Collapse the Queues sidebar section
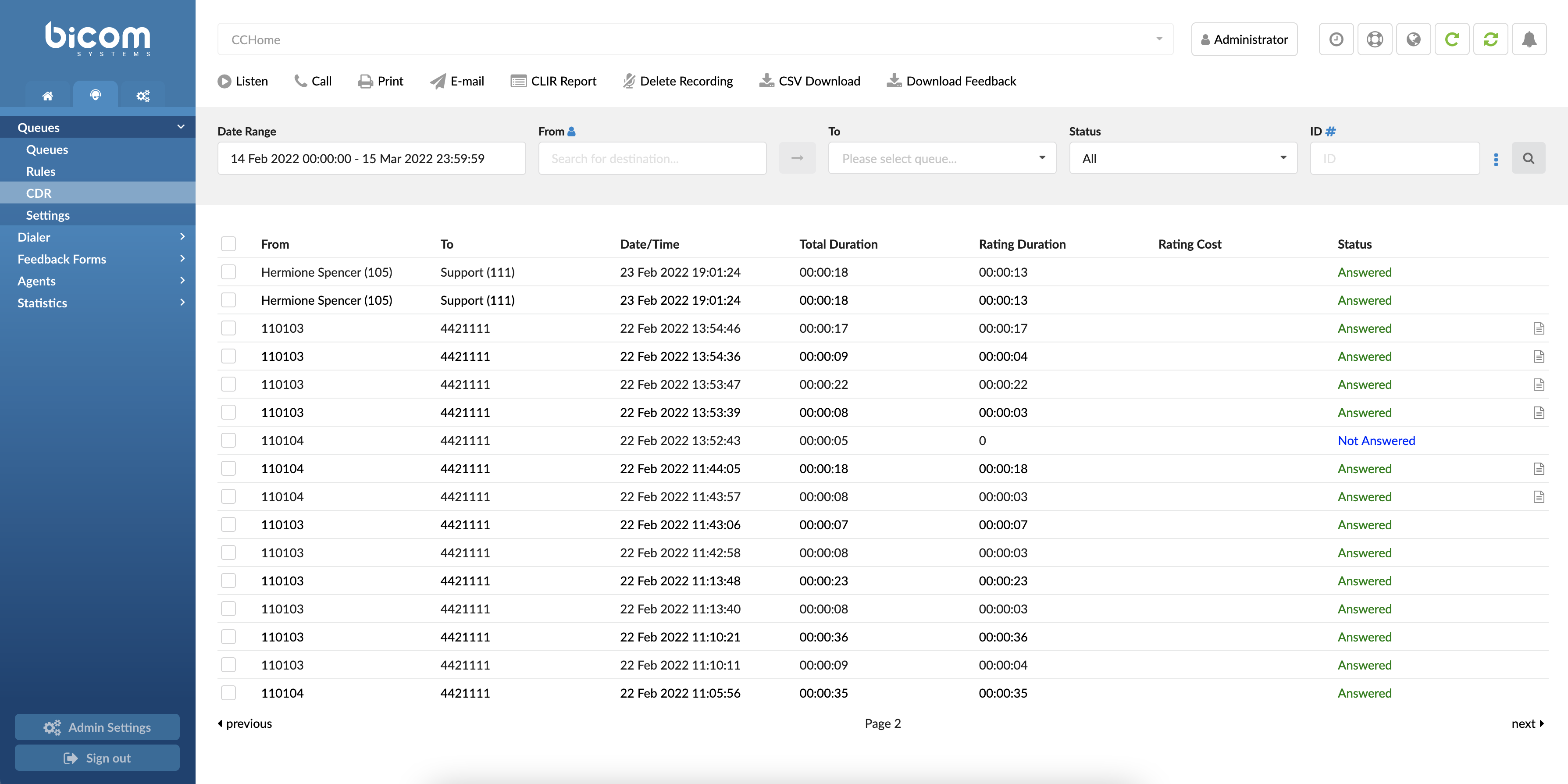 (97, 127)
